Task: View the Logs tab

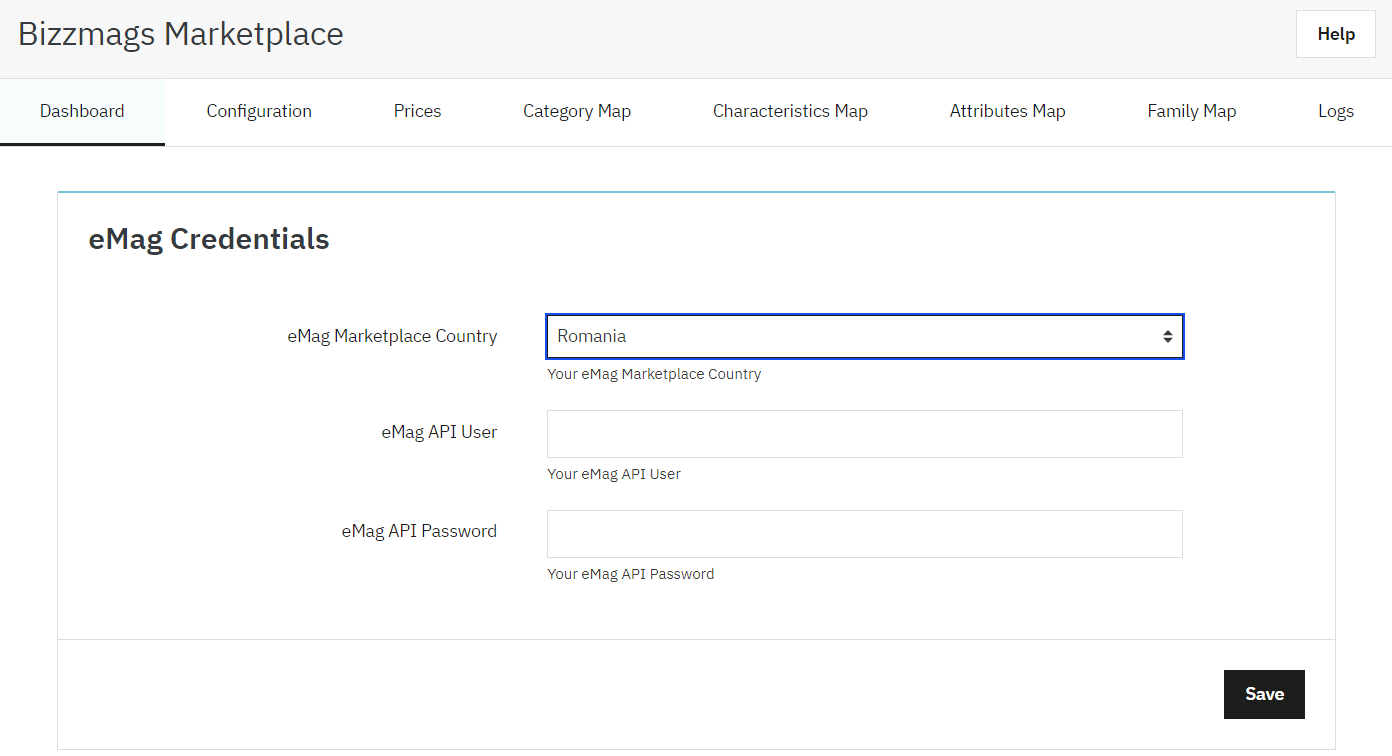Action: pos(1335,111)
